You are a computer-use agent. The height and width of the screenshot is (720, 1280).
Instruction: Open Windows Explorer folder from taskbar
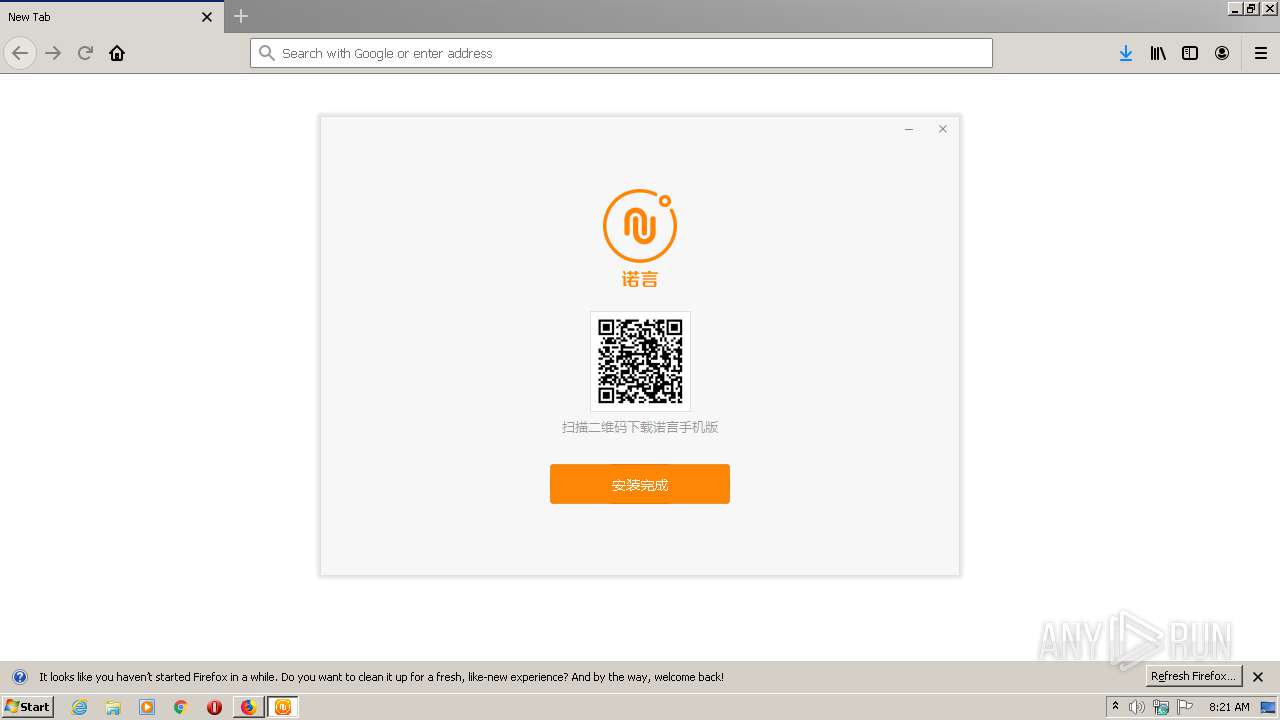113,707
